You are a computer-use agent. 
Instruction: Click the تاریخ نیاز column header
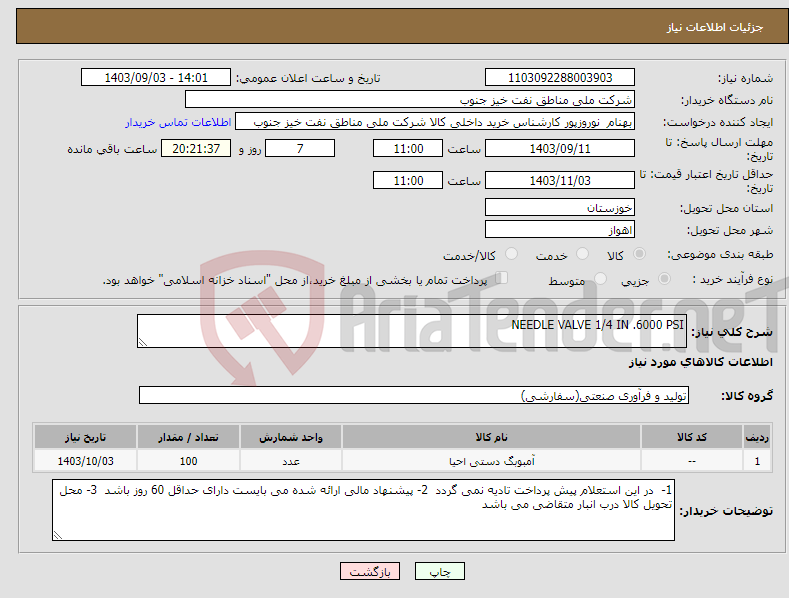pyautogui.click(x=86, y=437)
